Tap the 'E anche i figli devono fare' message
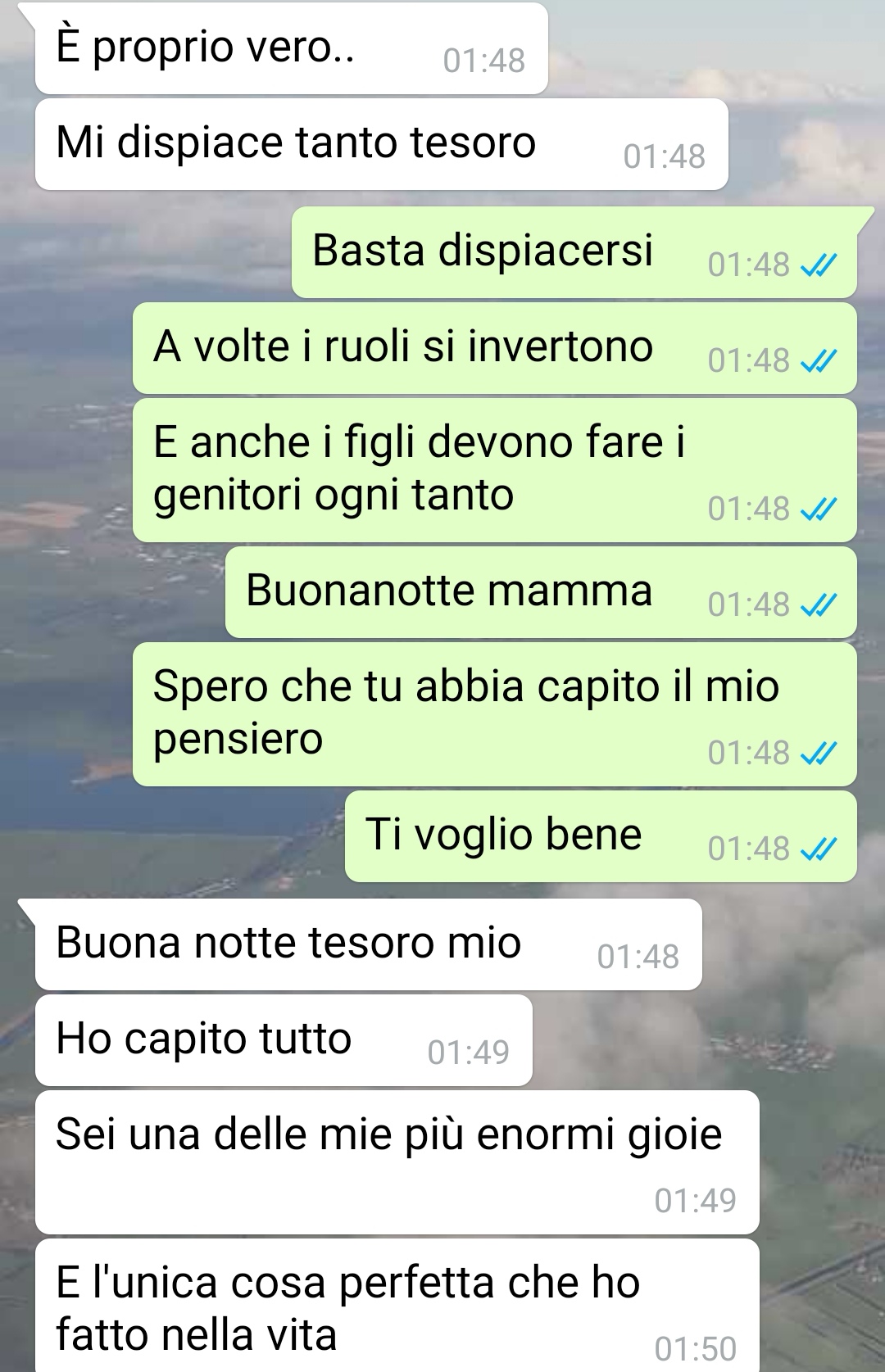 coord(495,470)
